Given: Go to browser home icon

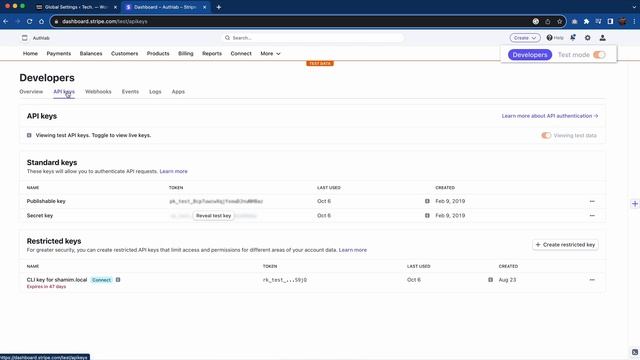Looking at the screenshot, I should pos(41,21).
